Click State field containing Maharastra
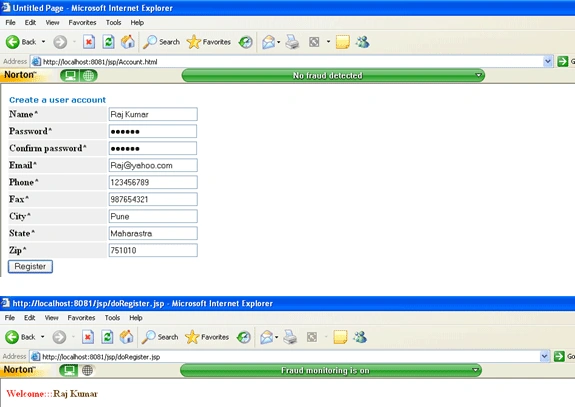The image size is (575, 407). point(153,233)
